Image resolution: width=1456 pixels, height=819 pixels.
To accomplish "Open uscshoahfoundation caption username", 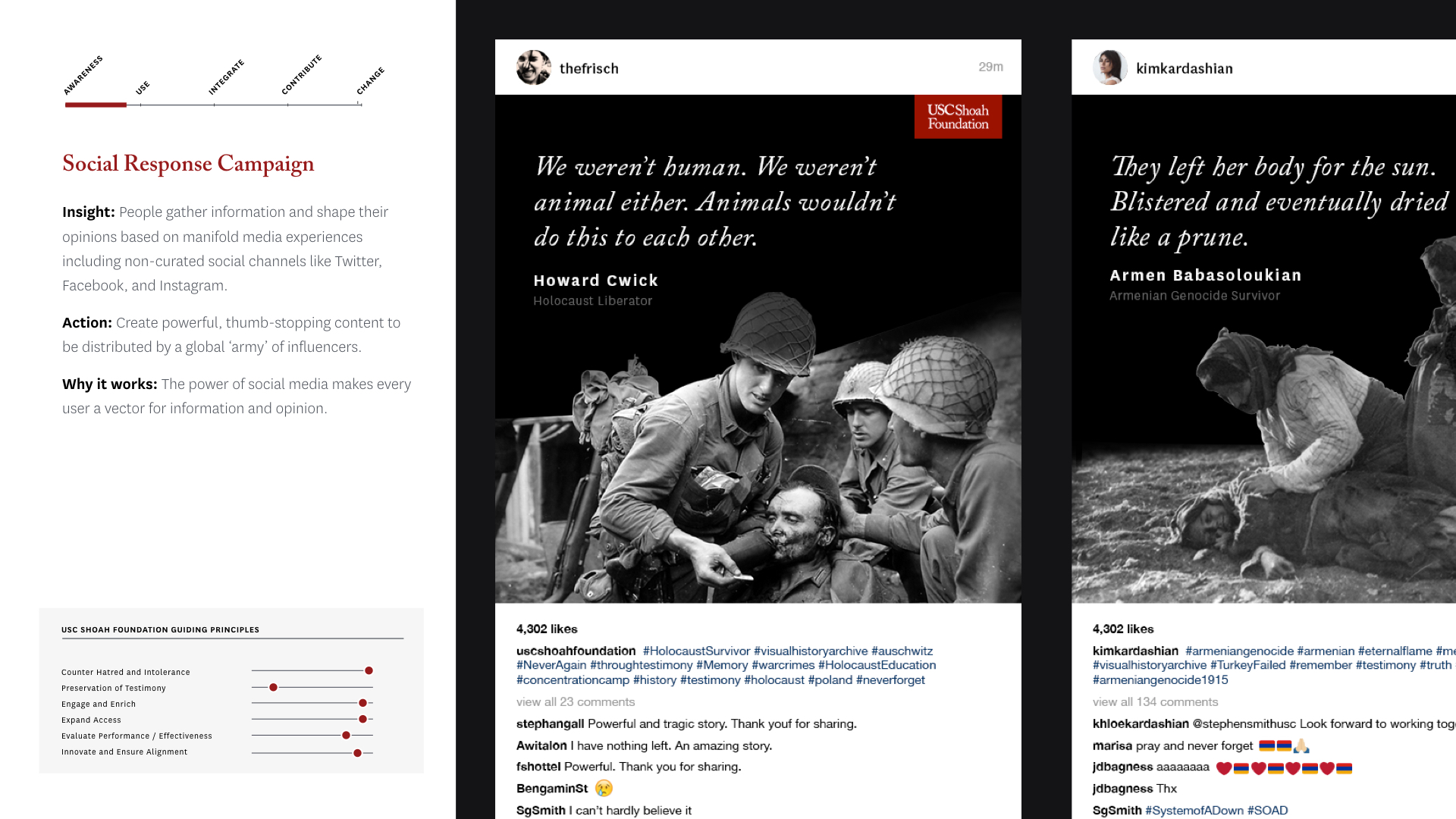I will click(576, 651).
